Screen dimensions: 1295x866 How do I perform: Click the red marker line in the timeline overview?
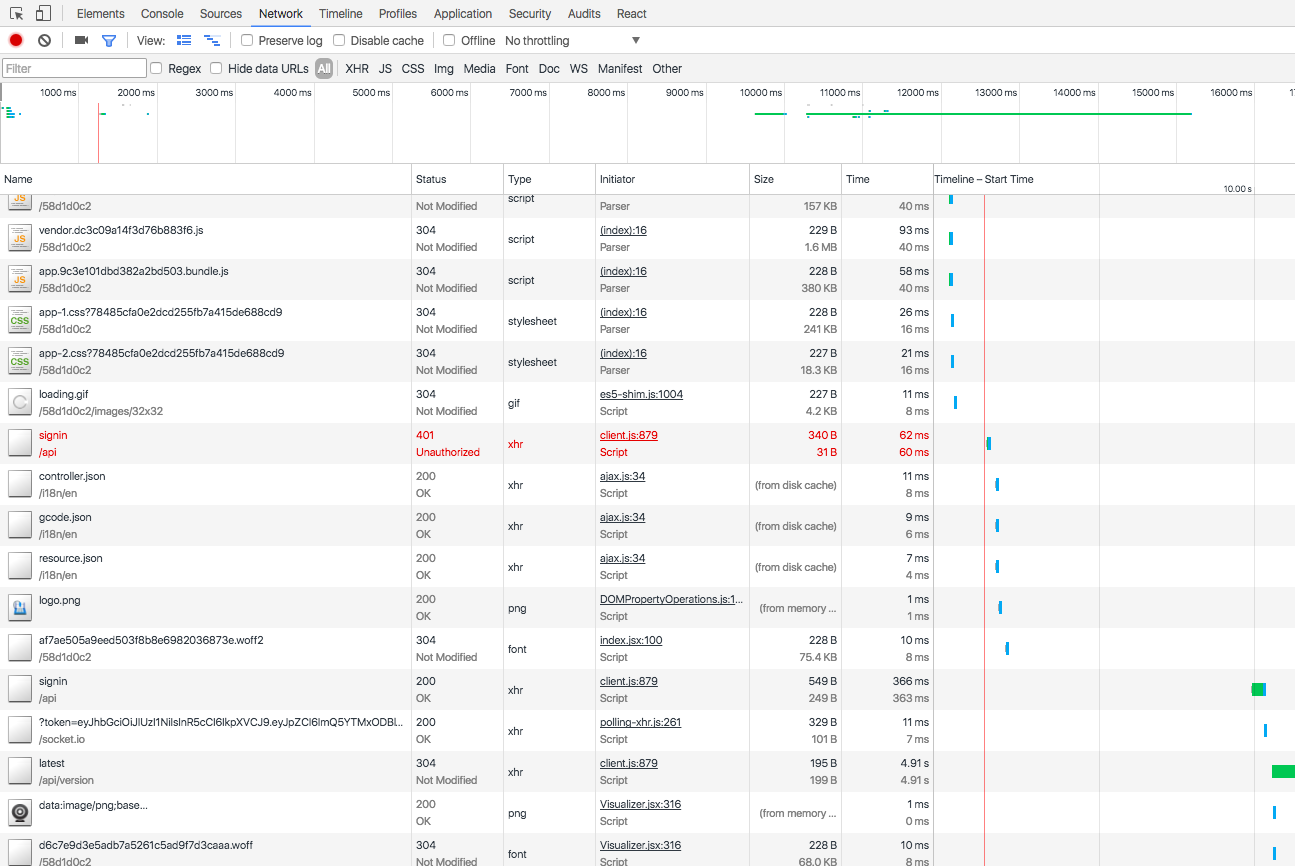[98, 130]
